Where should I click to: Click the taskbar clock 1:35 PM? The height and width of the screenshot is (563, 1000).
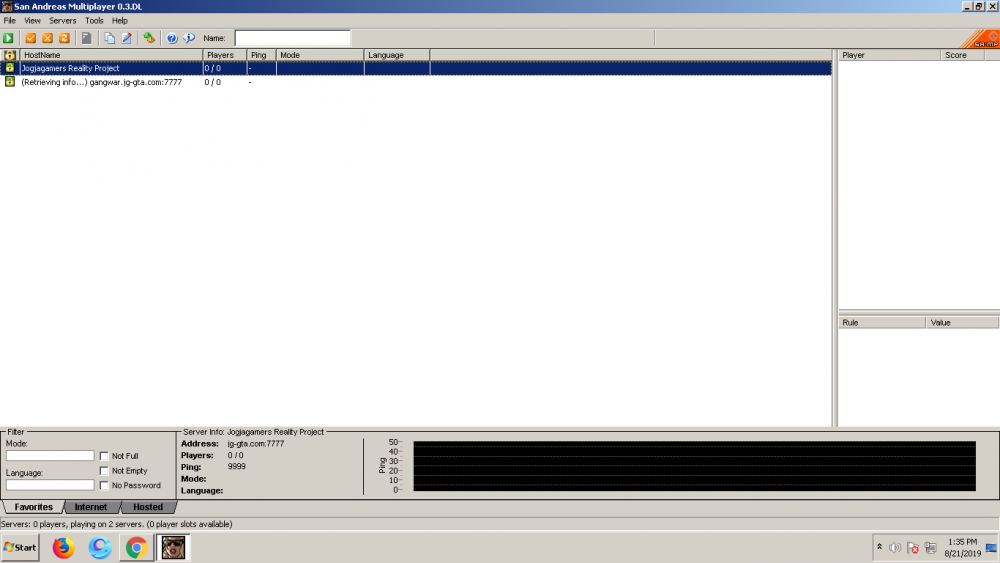(x=962, y=542)
